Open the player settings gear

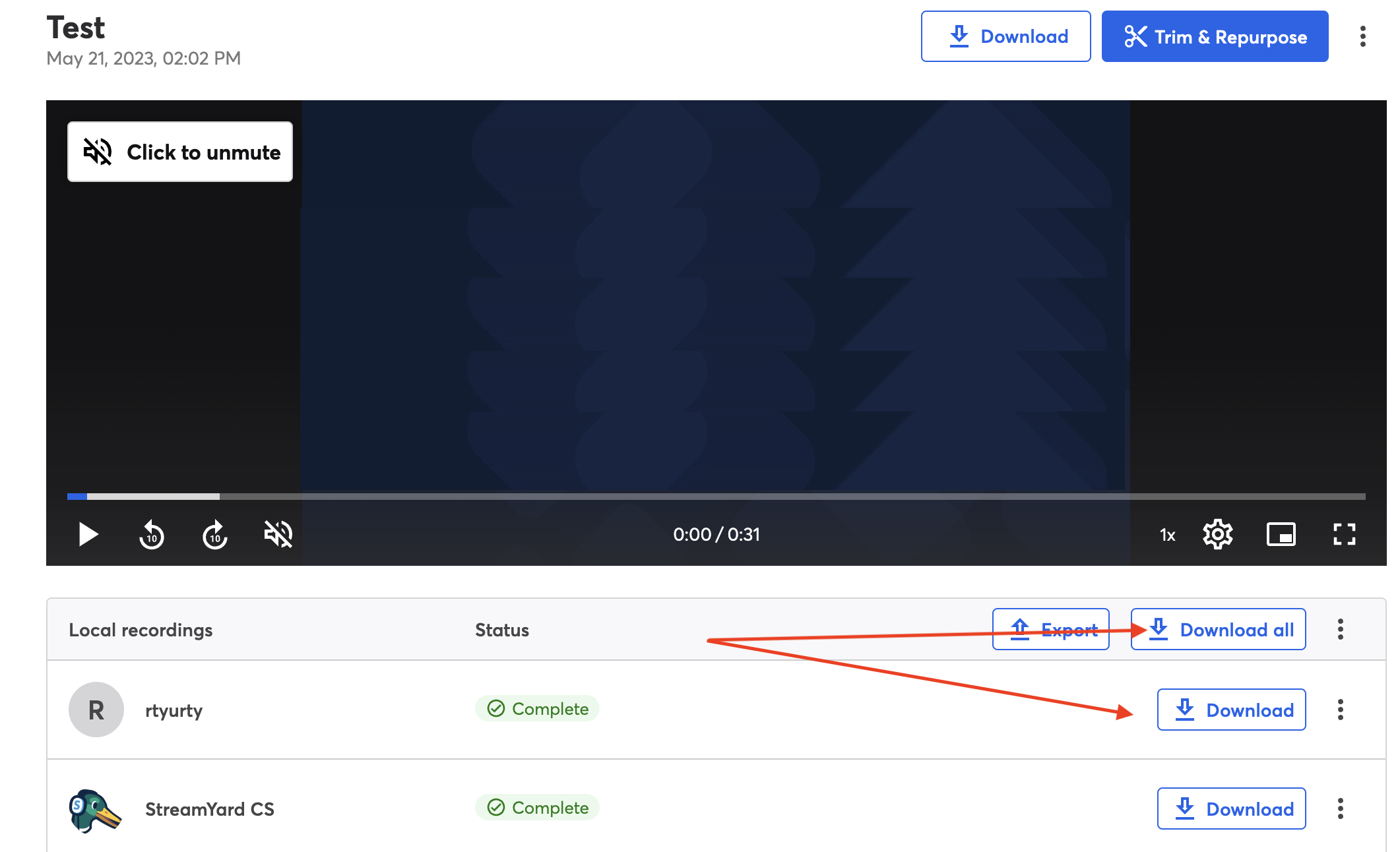point(1218,535)
